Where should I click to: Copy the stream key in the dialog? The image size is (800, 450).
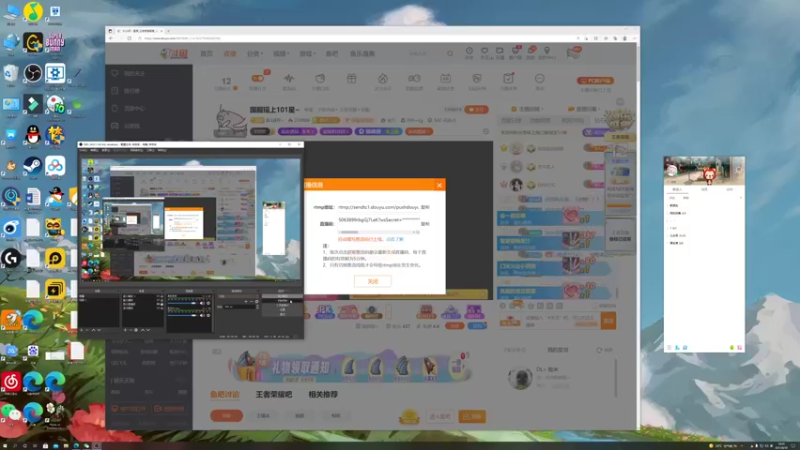pos(424,223)
